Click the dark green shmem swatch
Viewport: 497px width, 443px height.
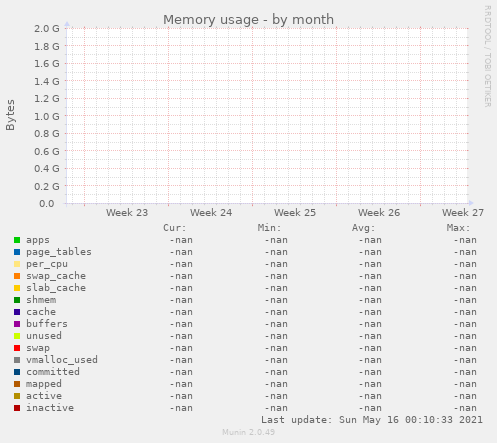(x=17, y=300)
